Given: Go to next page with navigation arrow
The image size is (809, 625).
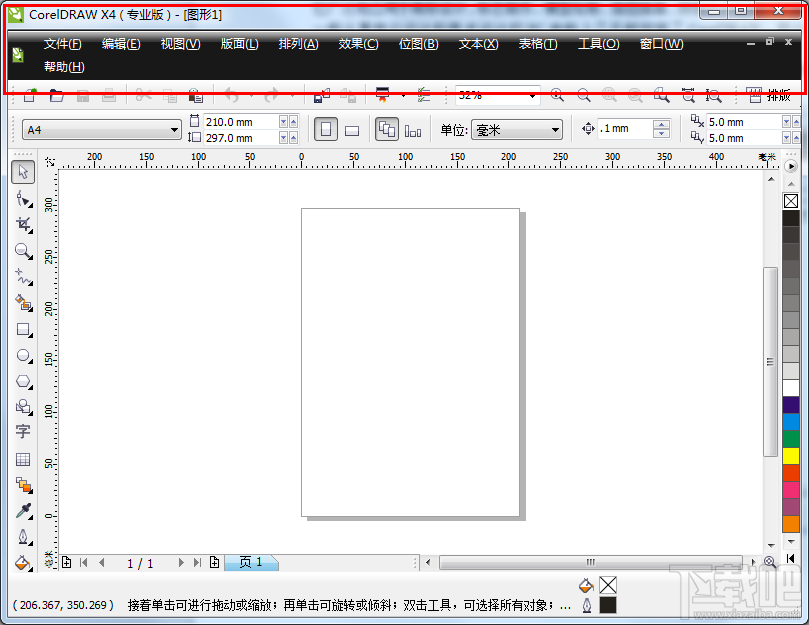Looking at the screenshot, I should coord(179,562).
